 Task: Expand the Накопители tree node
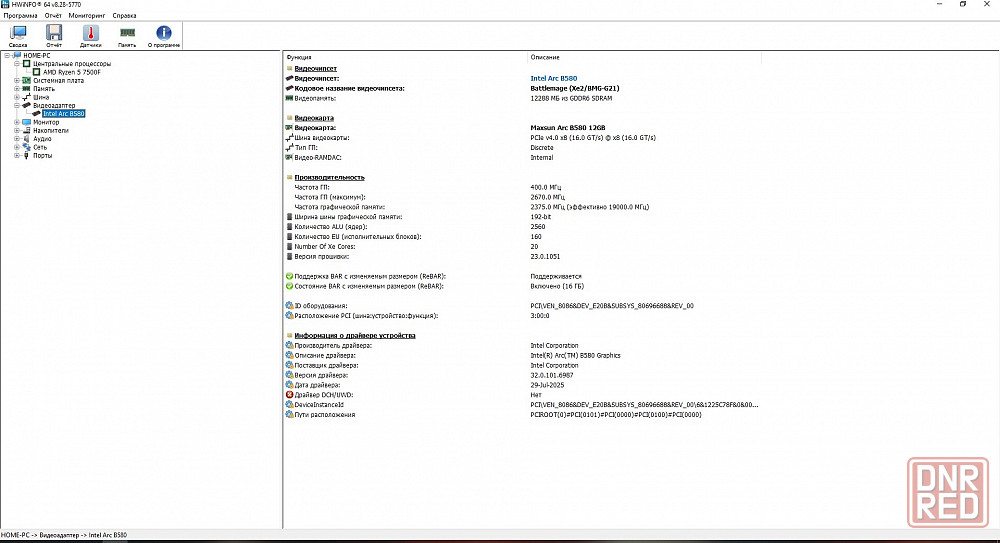tap(17, 130)
